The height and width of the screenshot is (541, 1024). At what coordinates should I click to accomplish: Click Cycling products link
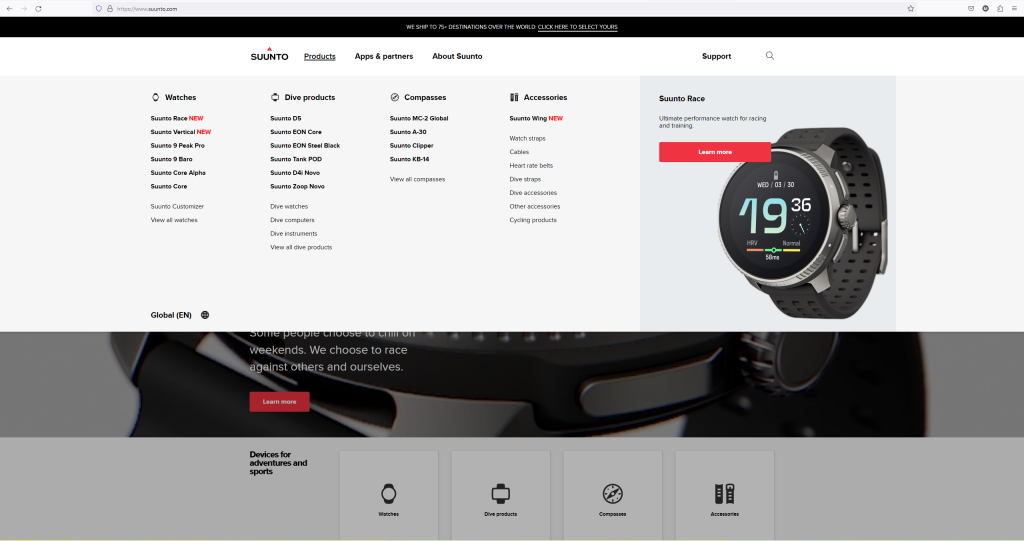pos(533,220)
